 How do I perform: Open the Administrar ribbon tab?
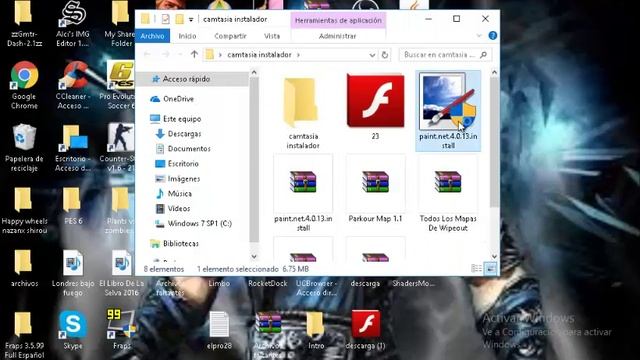click(338, 36)
